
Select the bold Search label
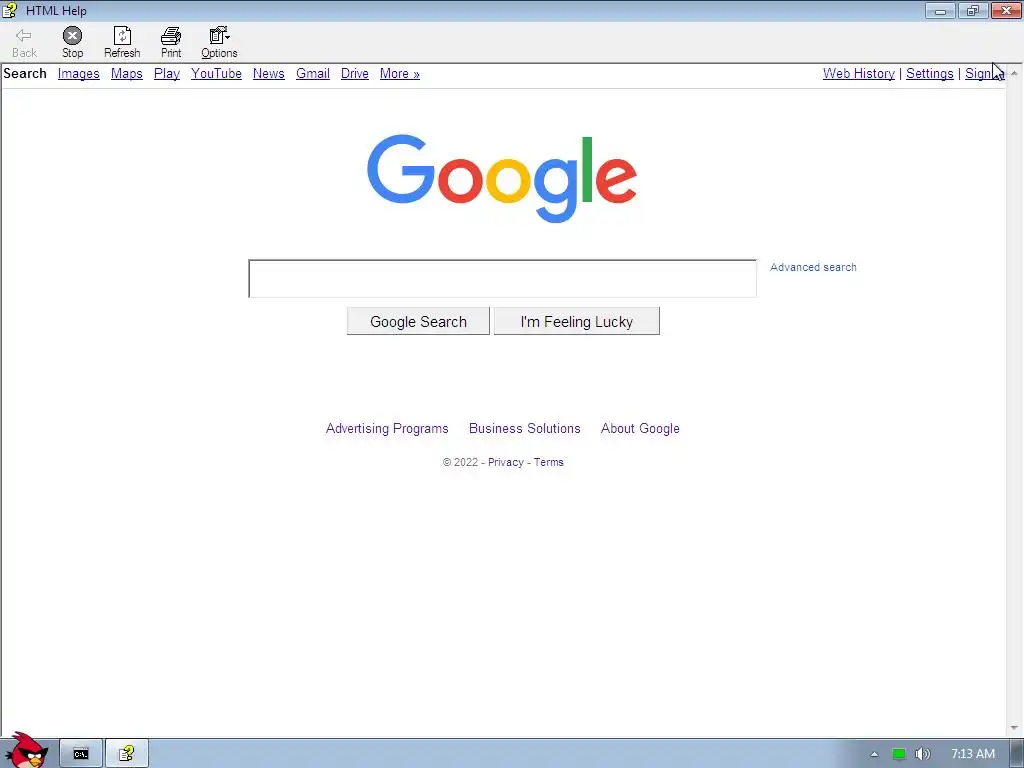[25, 74]
